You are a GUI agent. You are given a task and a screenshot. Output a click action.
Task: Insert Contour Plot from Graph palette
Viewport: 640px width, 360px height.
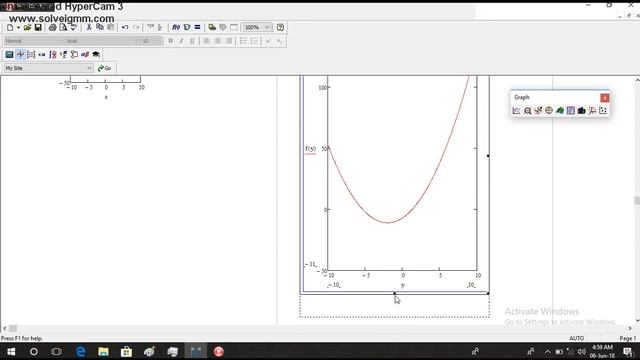coord(571,111)
